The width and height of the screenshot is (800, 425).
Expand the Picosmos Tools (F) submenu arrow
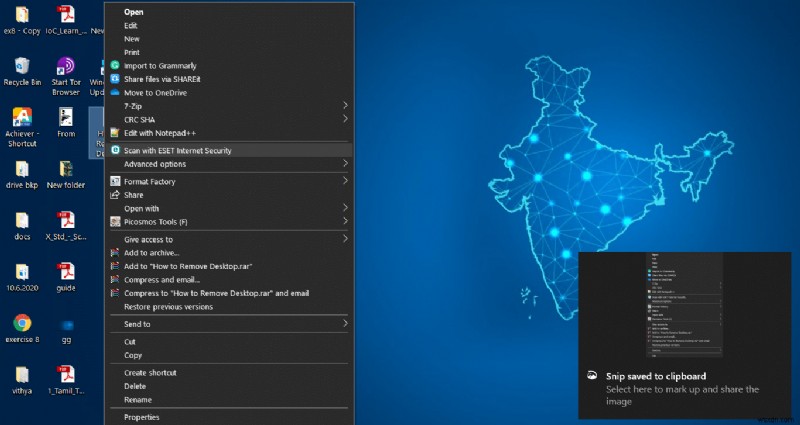coord(345,221)
